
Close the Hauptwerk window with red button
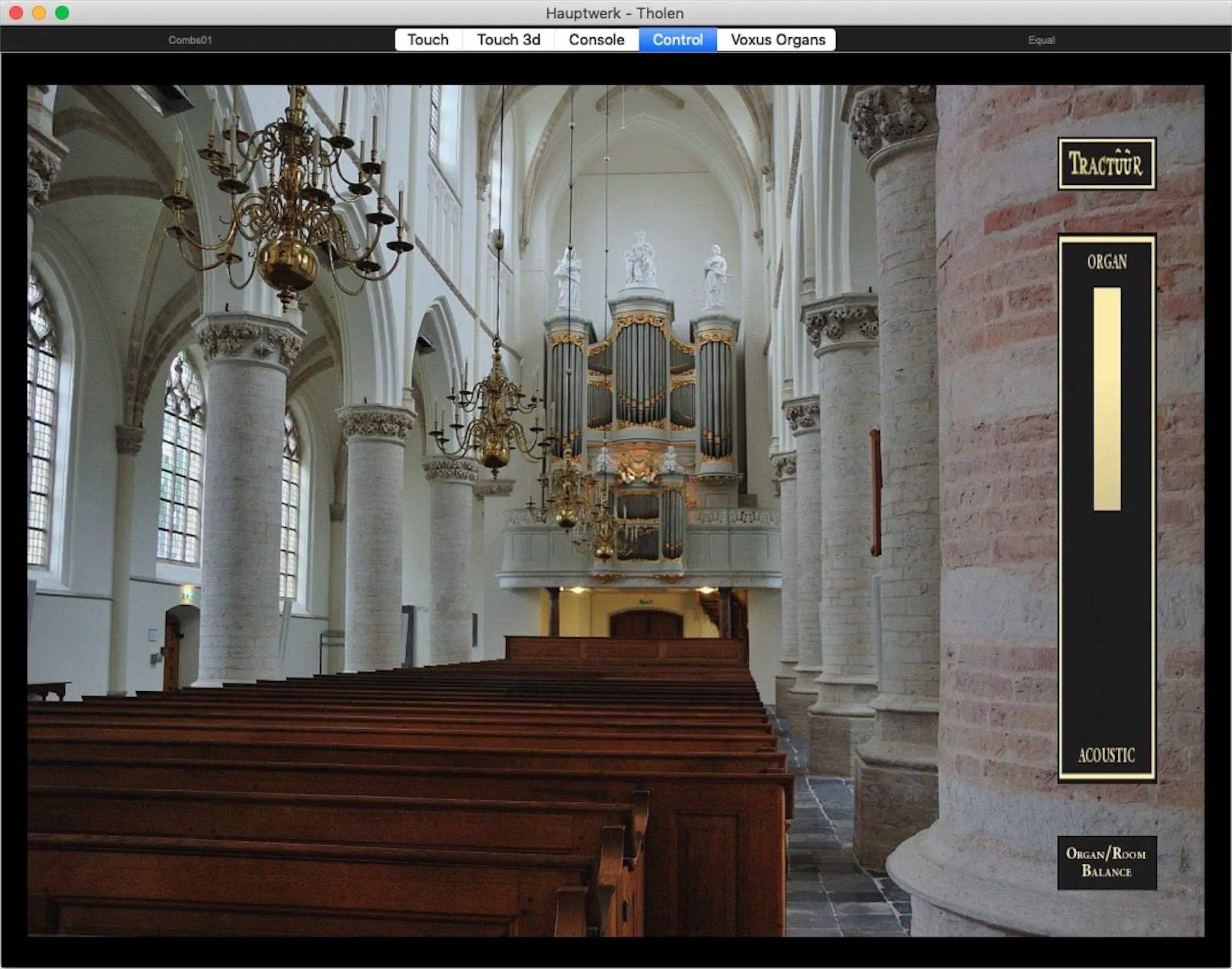16,13
